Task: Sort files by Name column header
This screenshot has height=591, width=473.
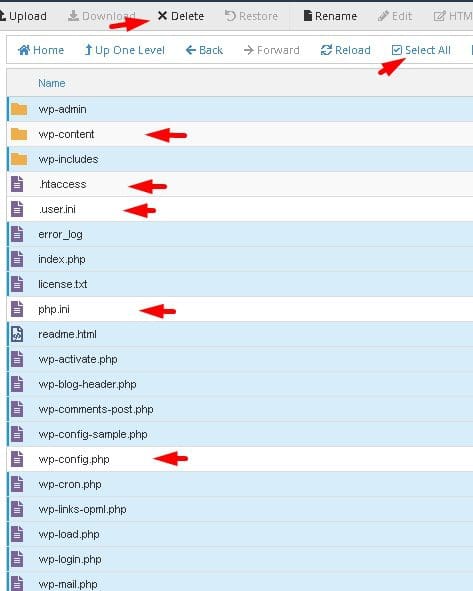Action: click(x=52, y=83)
